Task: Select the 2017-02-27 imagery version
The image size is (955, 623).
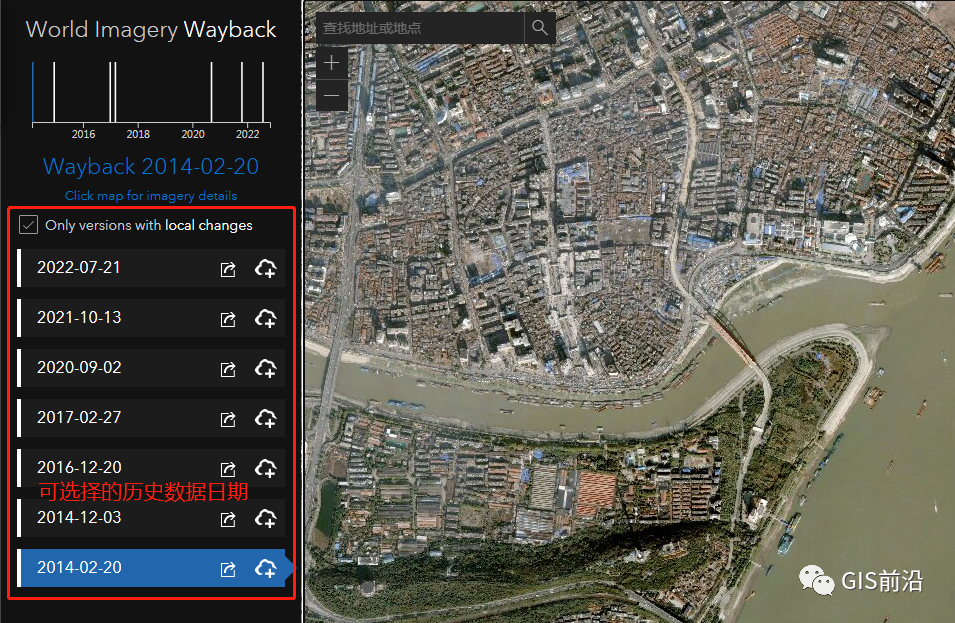Action: pyautogui.click(x=151, y=418)
